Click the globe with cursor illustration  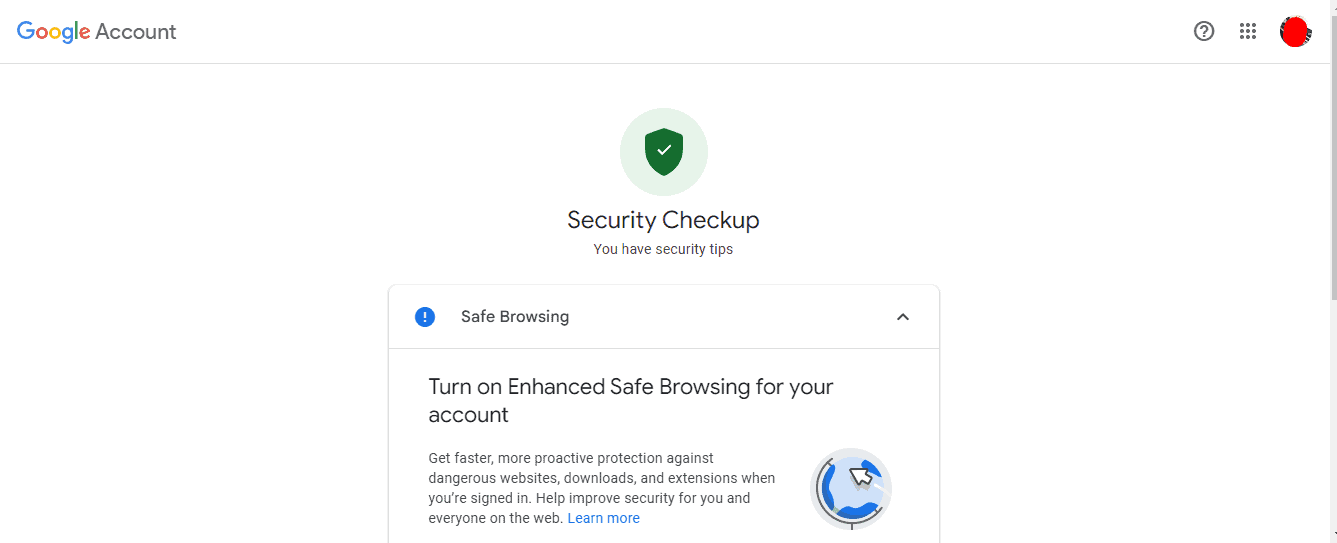[851, 488]
